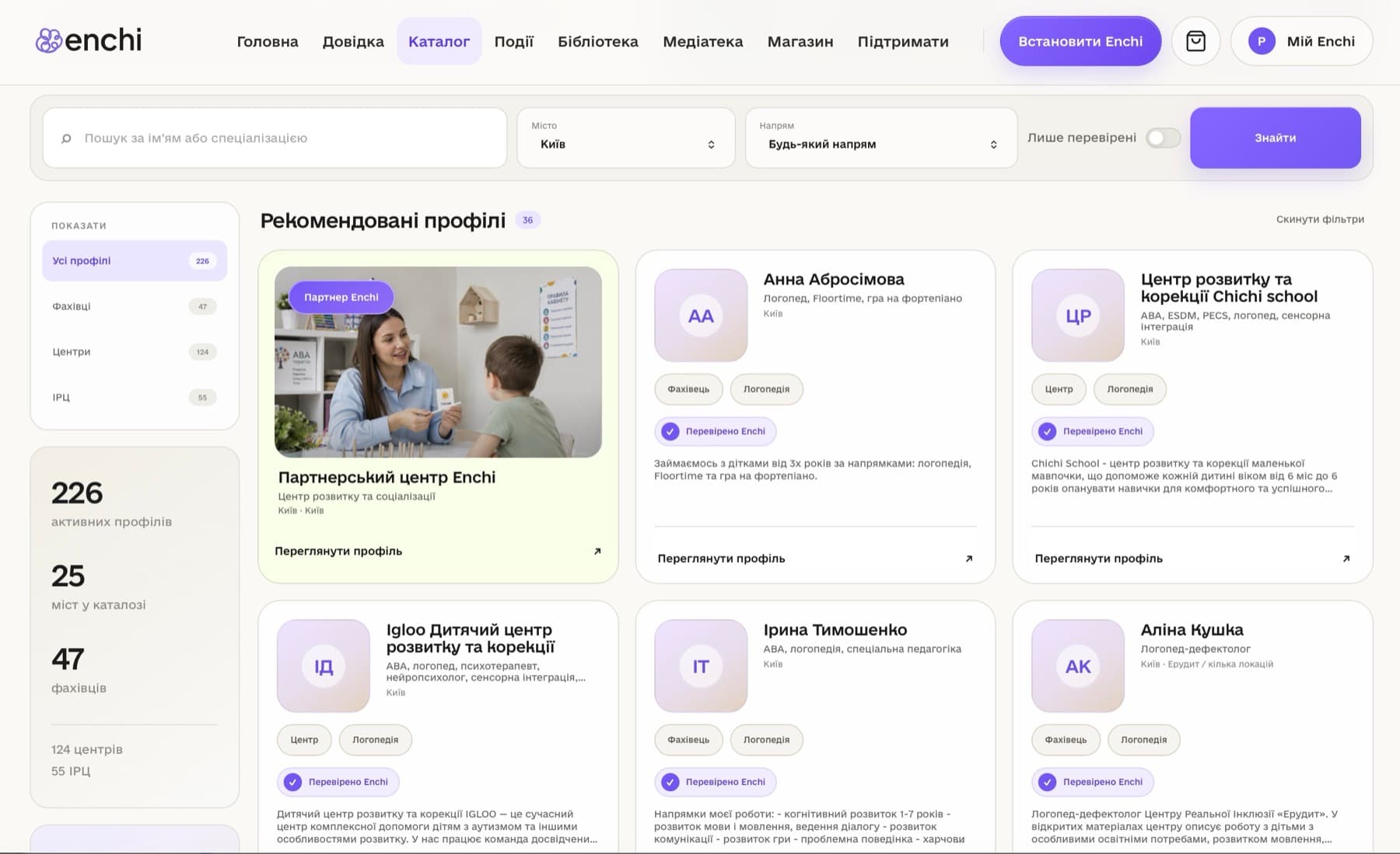Filter by ІРЦ in sidebar
The image size is (1400, 854).
pyautogui.click(x=135, y=397)
